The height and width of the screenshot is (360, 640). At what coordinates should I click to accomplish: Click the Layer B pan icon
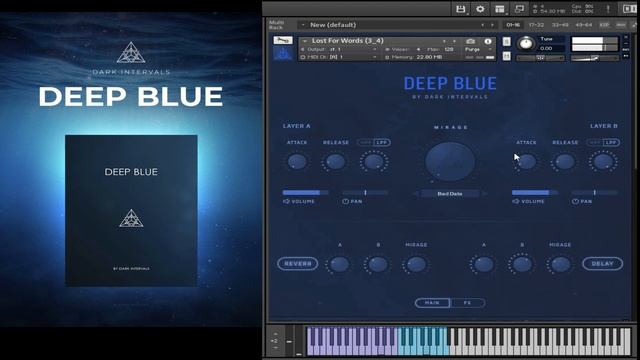[575, 201]
